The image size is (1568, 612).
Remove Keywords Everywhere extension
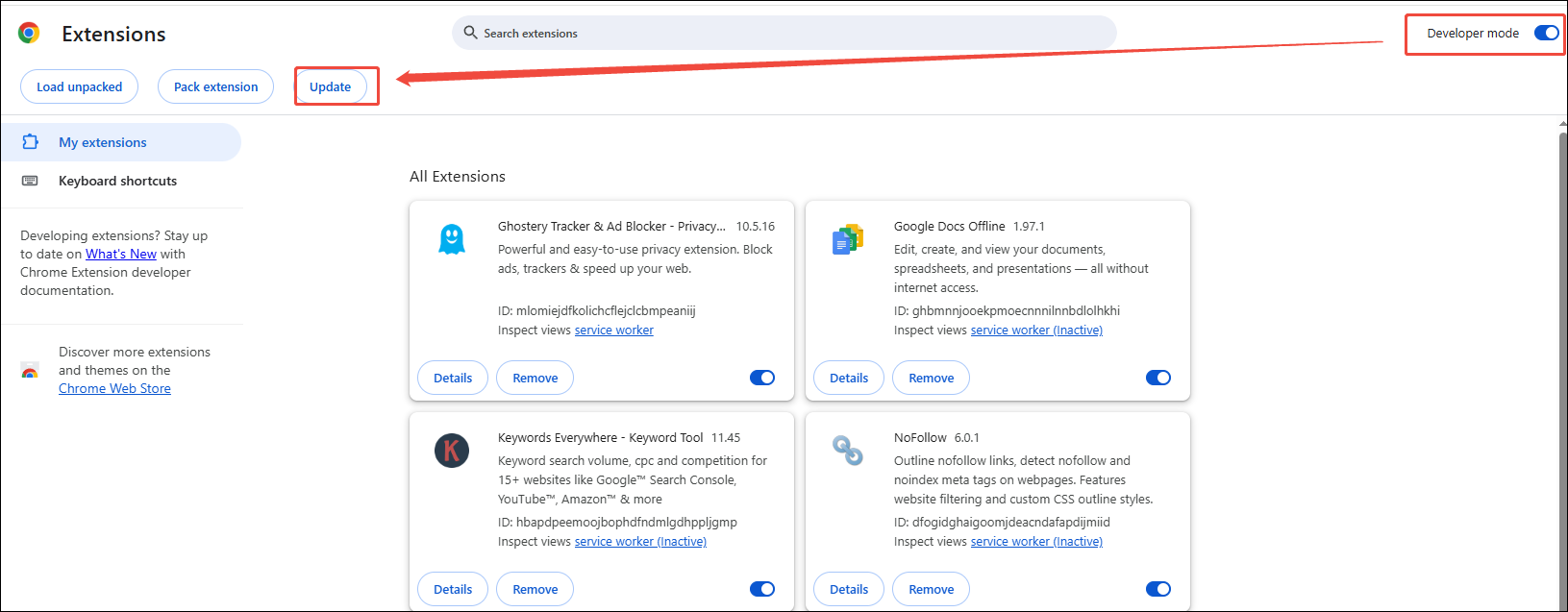(535, 589)
